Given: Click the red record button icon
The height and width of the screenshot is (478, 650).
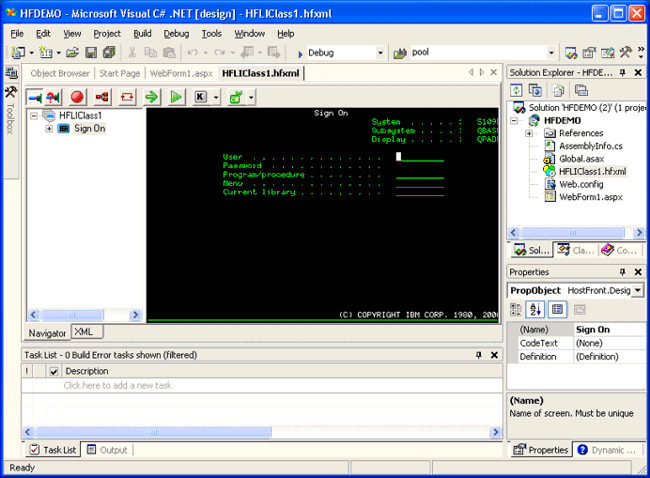Looking at the screenshot, I should 77,97.
